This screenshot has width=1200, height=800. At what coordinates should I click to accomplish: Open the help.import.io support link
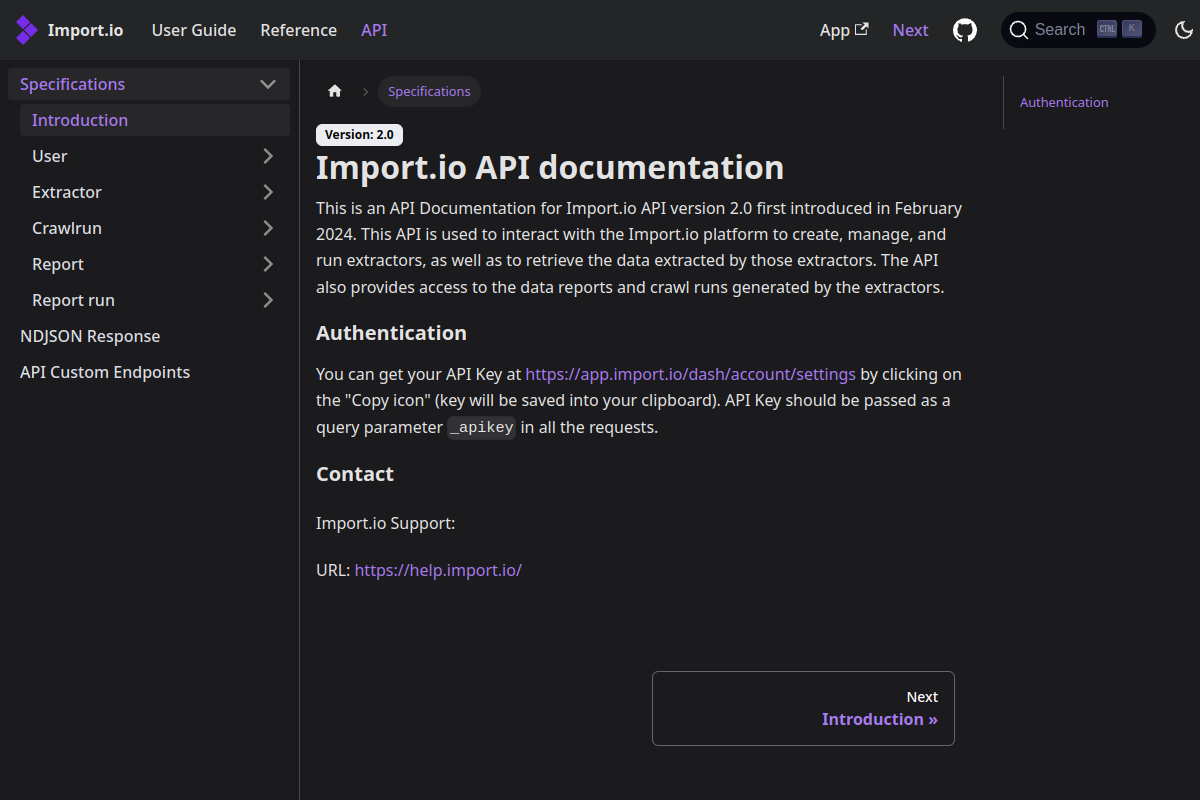click(438, 570)
